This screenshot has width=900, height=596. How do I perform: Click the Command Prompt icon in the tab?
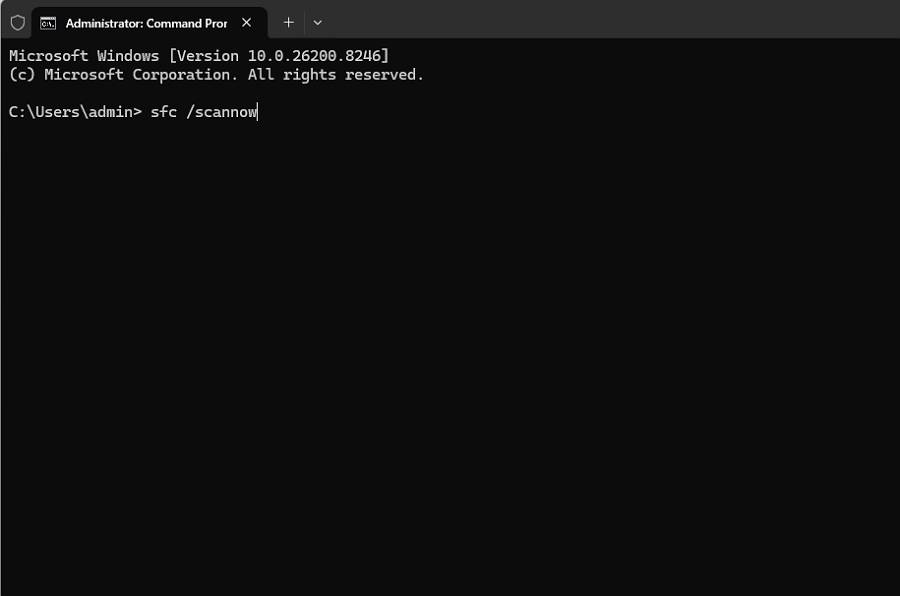48,22
